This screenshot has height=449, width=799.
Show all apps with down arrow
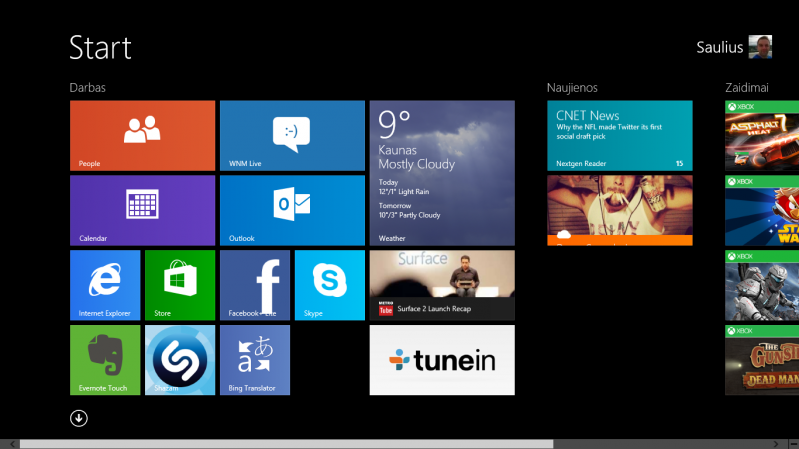[x=79, y=418]
